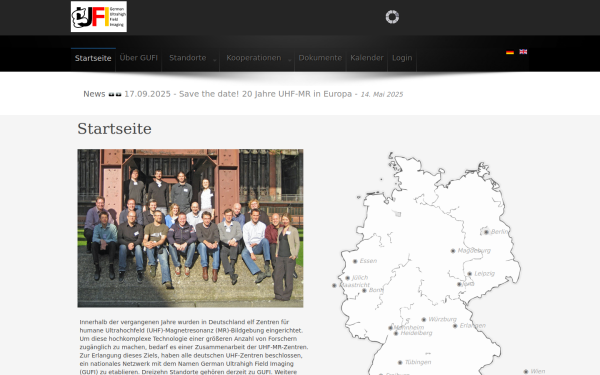Screen dimensions: 600x375
Task: Open the Startseite menu tab
Action: [x=93, y=58]
